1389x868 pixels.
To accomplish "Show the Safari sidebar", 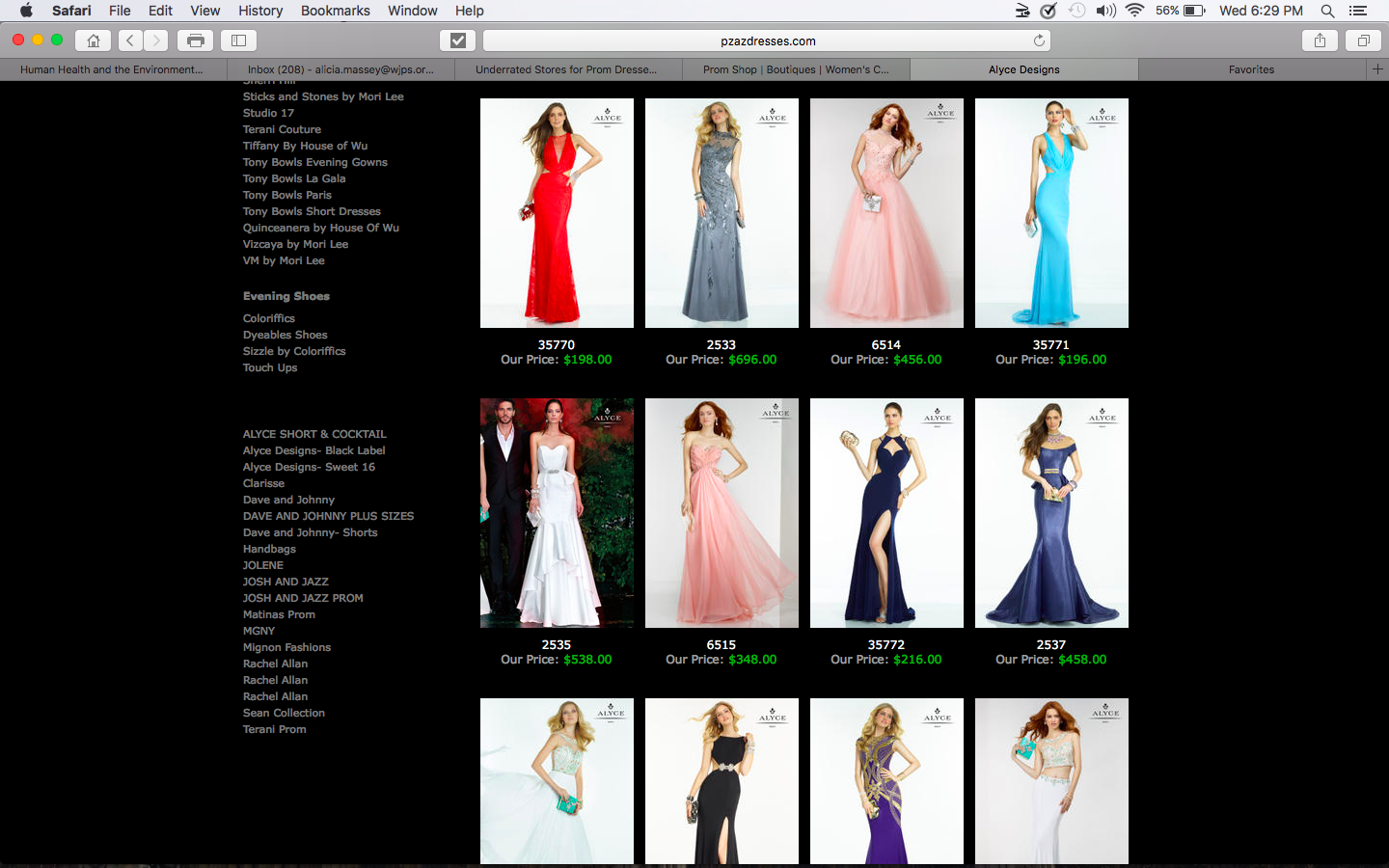I will click(238, 41).
